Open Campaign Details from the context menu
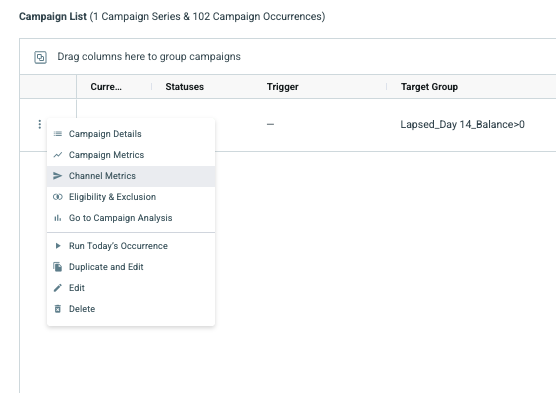 pyautogui.click(x=131, y=134)
